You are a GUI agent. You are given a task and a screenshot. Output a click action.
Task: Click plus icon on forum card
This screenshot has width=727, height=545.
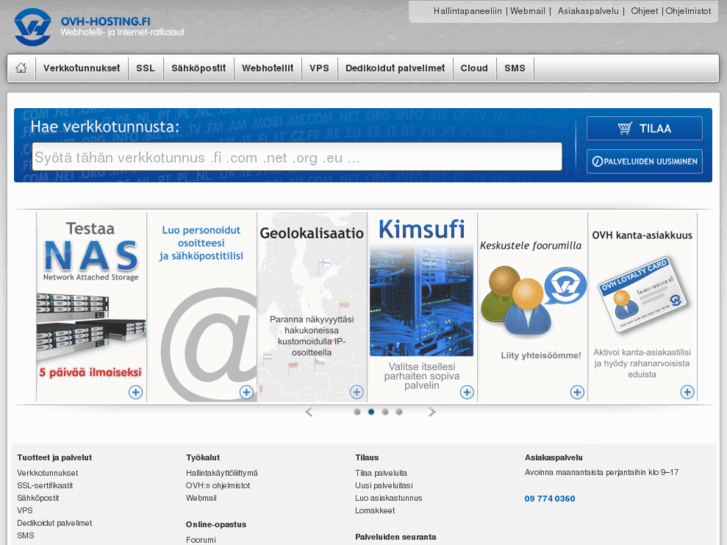click(577, 392)
